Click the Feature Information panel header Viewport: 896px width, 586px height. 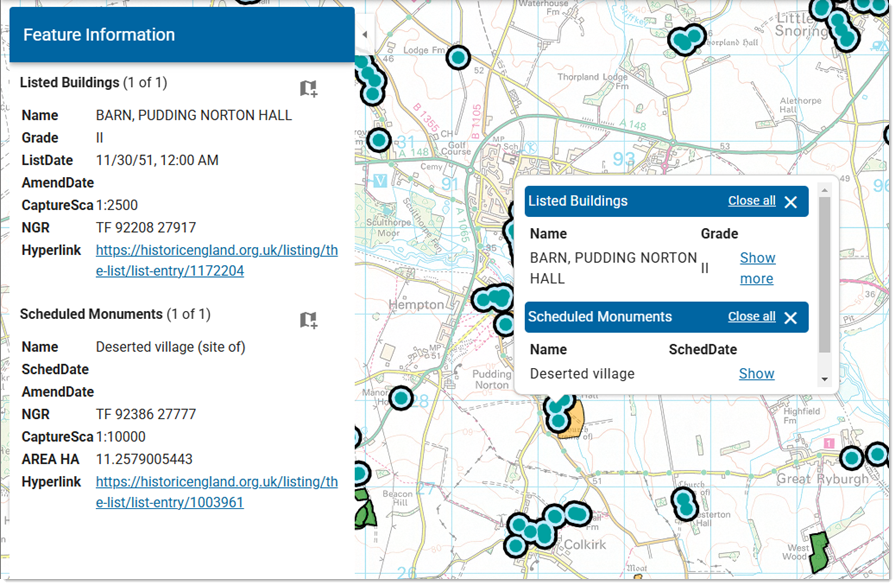182,35
